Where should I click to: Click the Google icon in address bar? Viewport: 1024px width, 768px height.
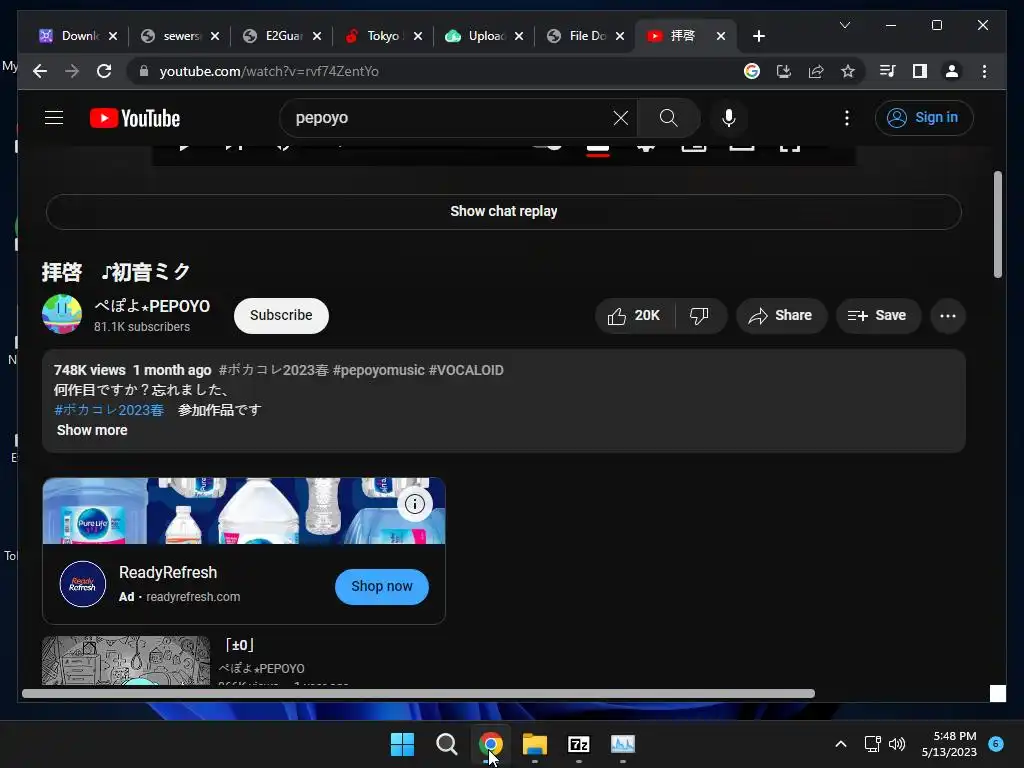(x=752, y=71)
